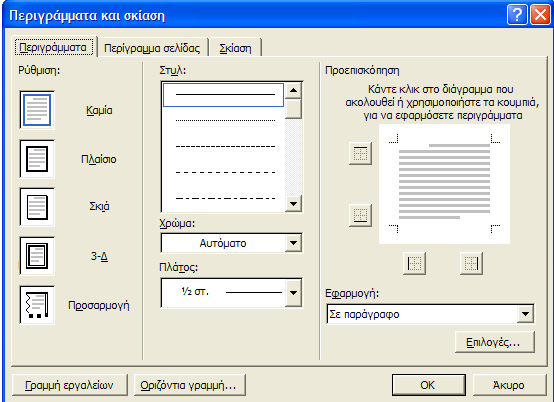Choose the solid line style
The width and height of the screenshot is (554, 402).
click(x=223, y=95)
